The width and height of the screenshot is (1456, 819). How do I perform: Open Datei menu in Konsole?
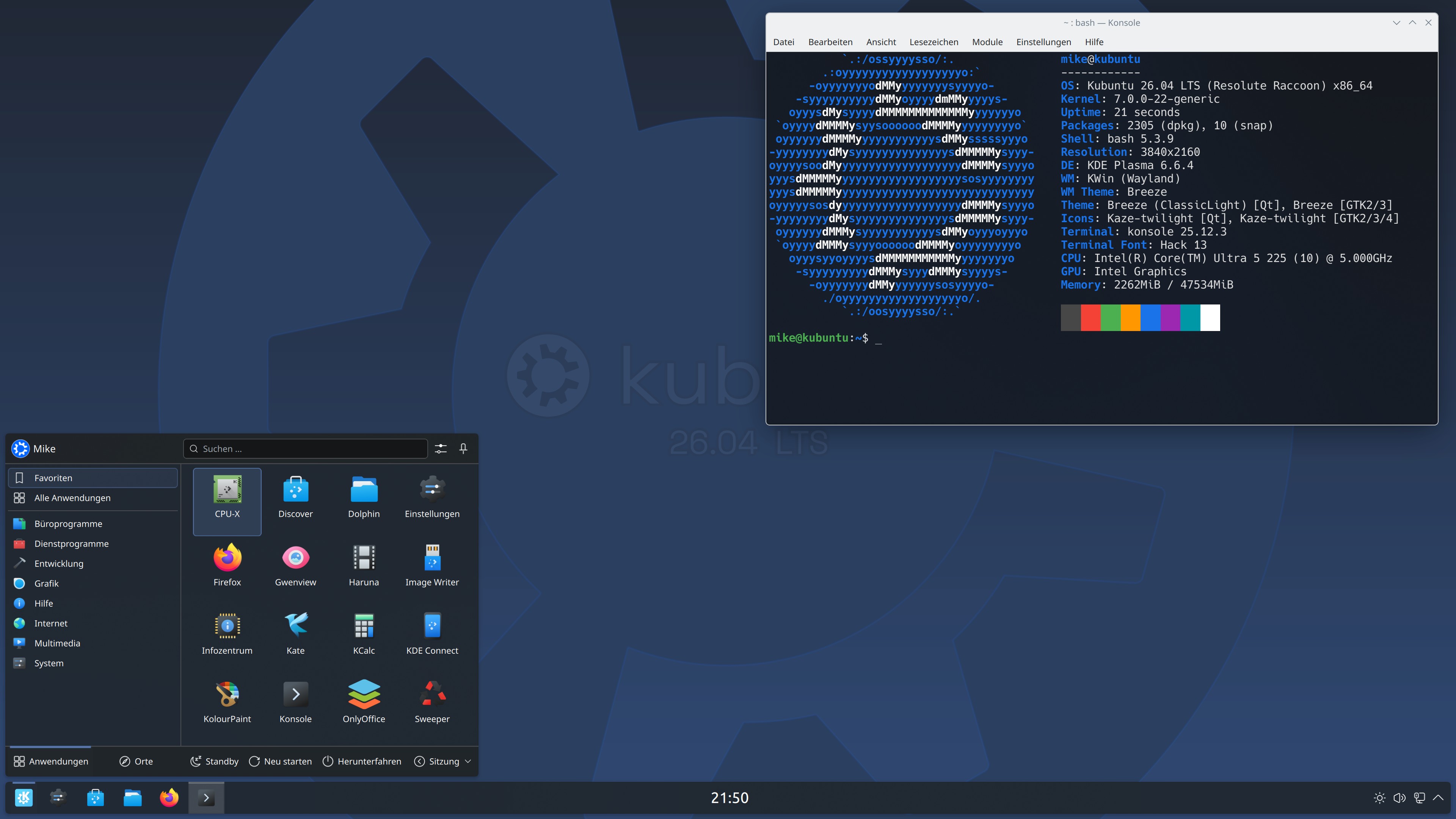[x=783, y=42]
